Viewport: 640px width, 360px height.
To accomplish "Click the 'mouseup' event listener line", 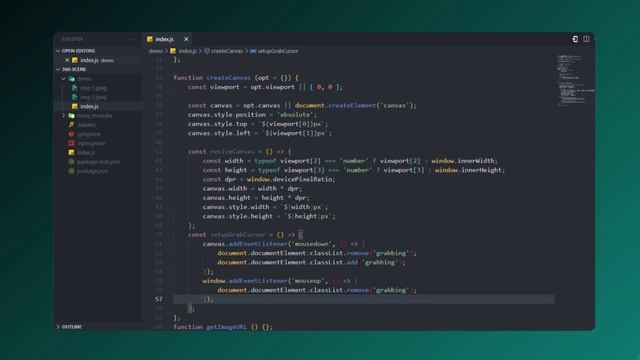I will click(280, 281).
